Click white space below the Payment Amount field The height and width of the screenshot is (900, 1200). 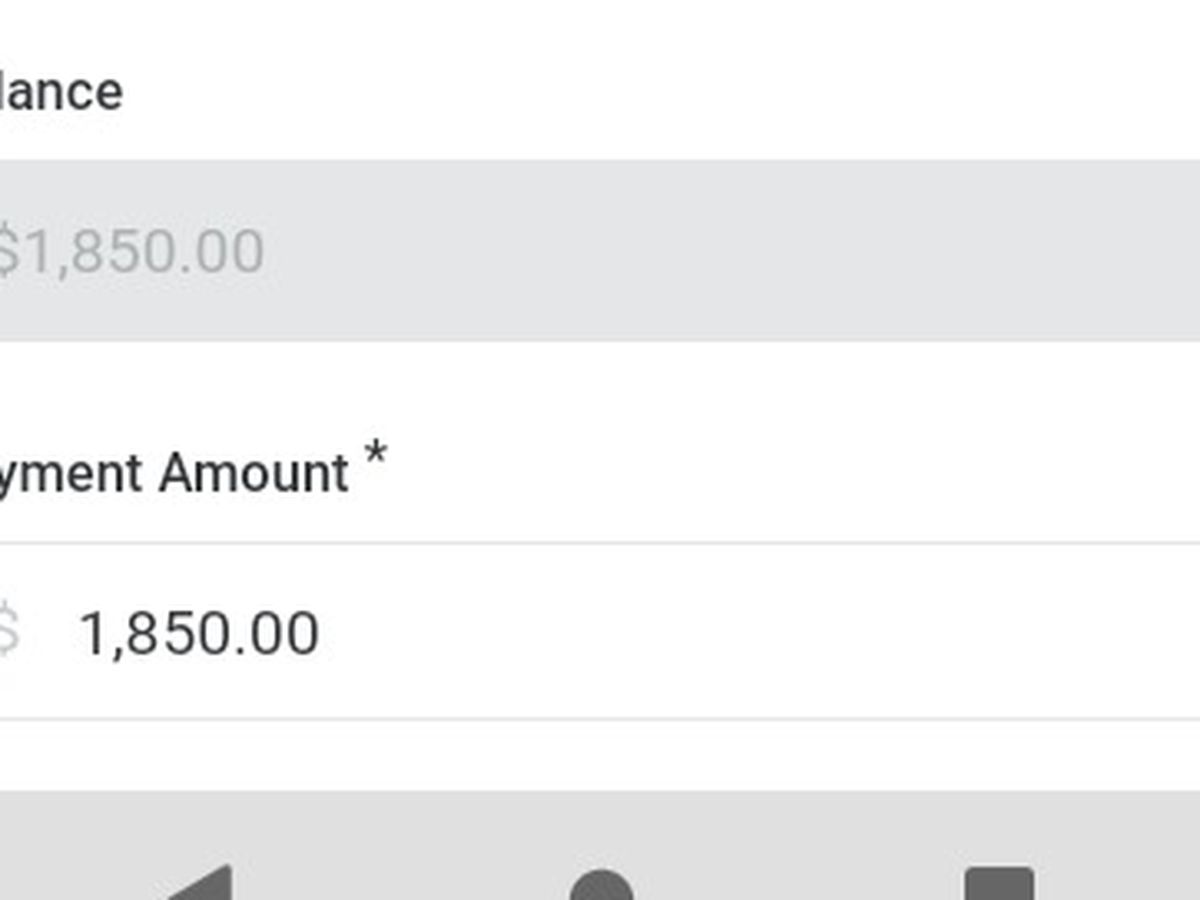(600, 755)
